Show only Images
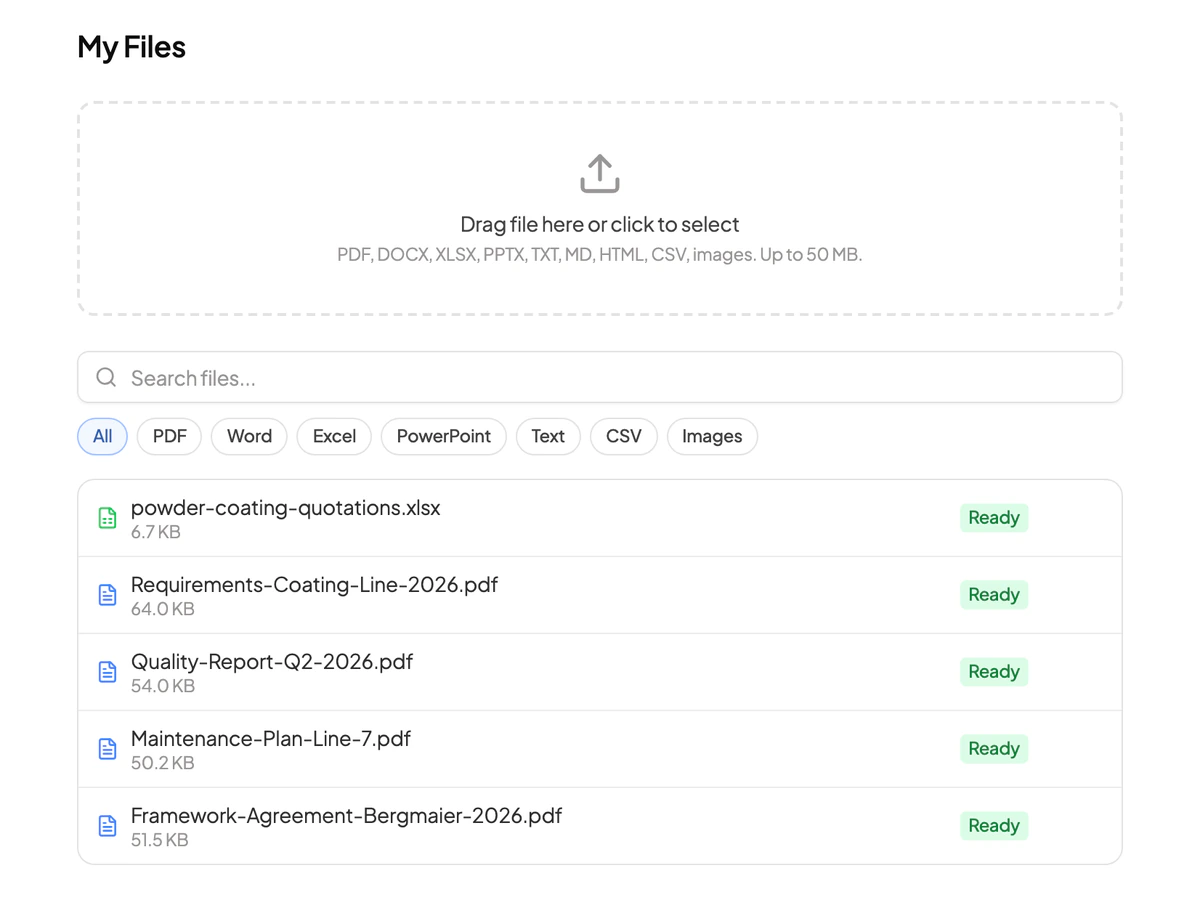Screen dimensions: 1200x900 [712, 436]
